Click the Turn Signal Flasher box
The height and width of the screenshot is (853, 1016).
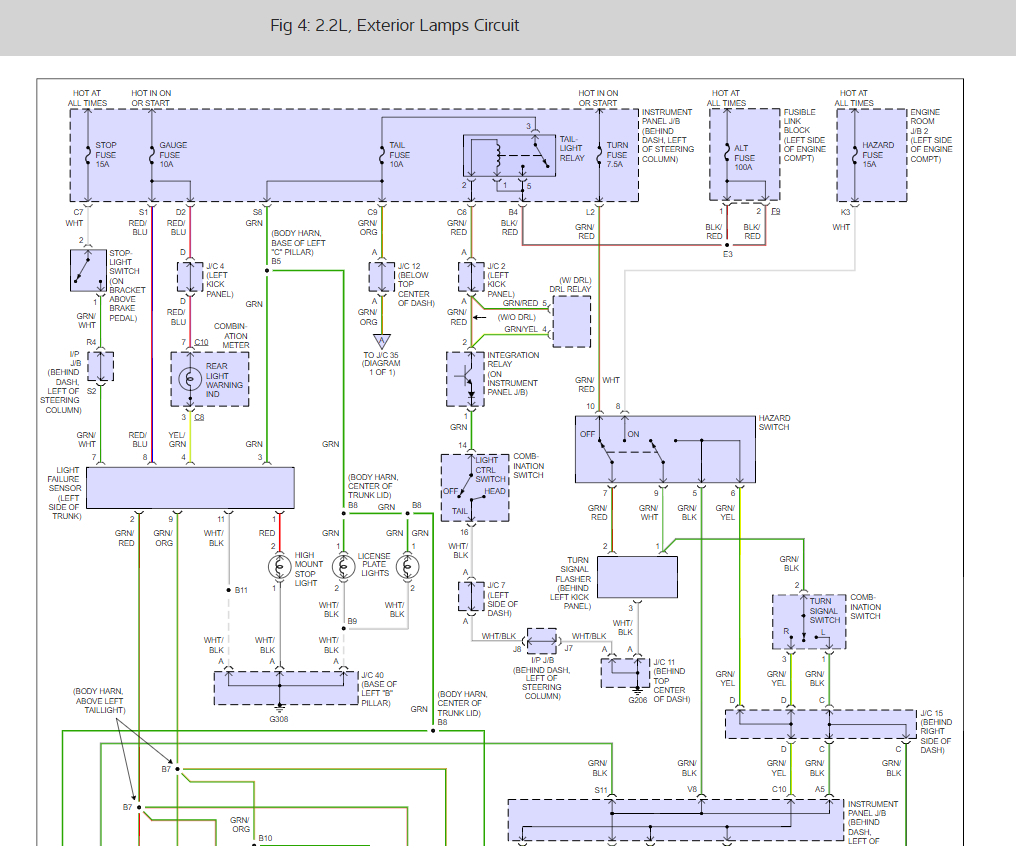(637, 577)
